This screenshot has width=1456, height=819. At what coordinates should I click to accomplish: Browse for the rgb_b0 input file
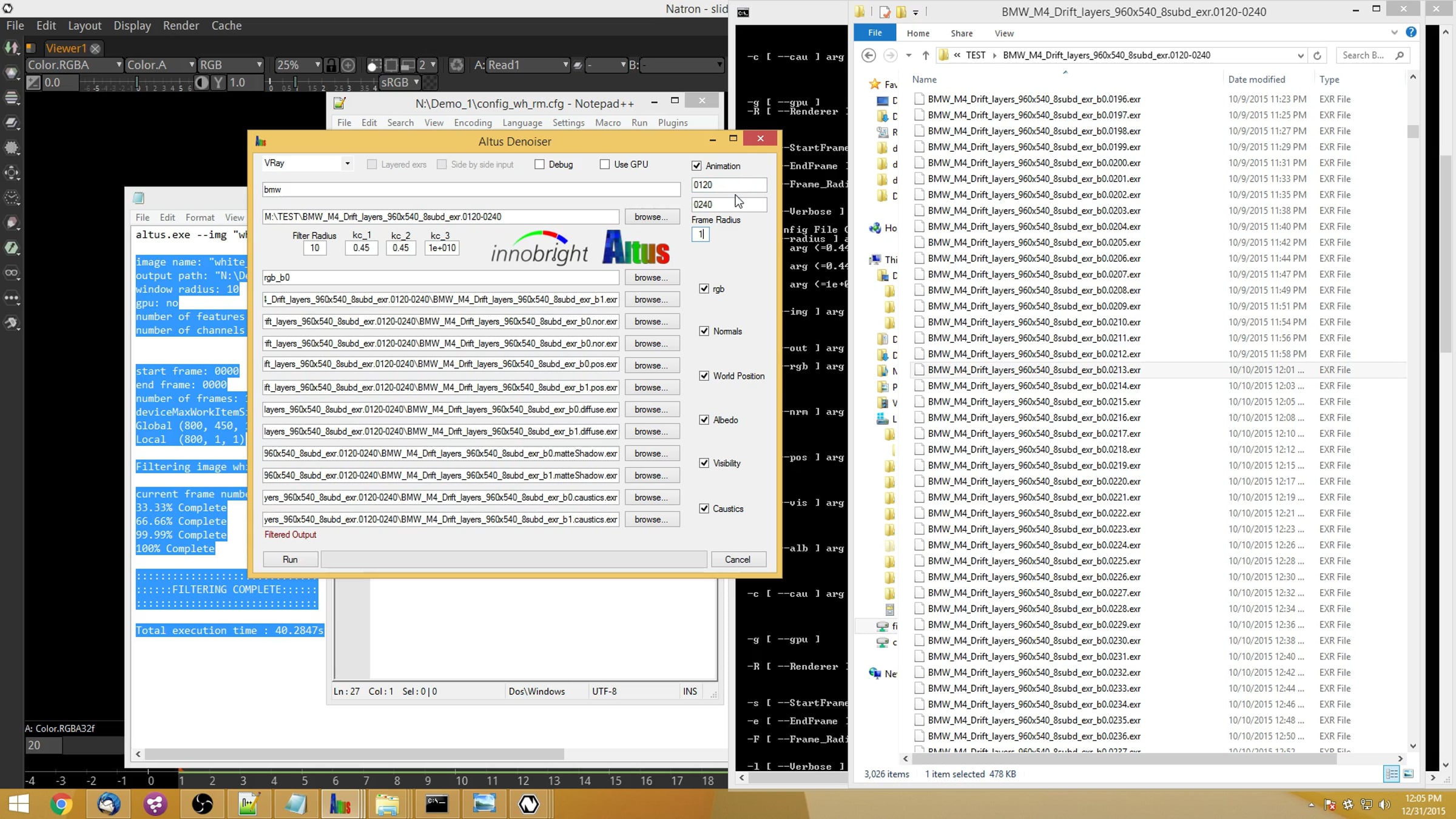pyautogui.click(x=652, y=277)
